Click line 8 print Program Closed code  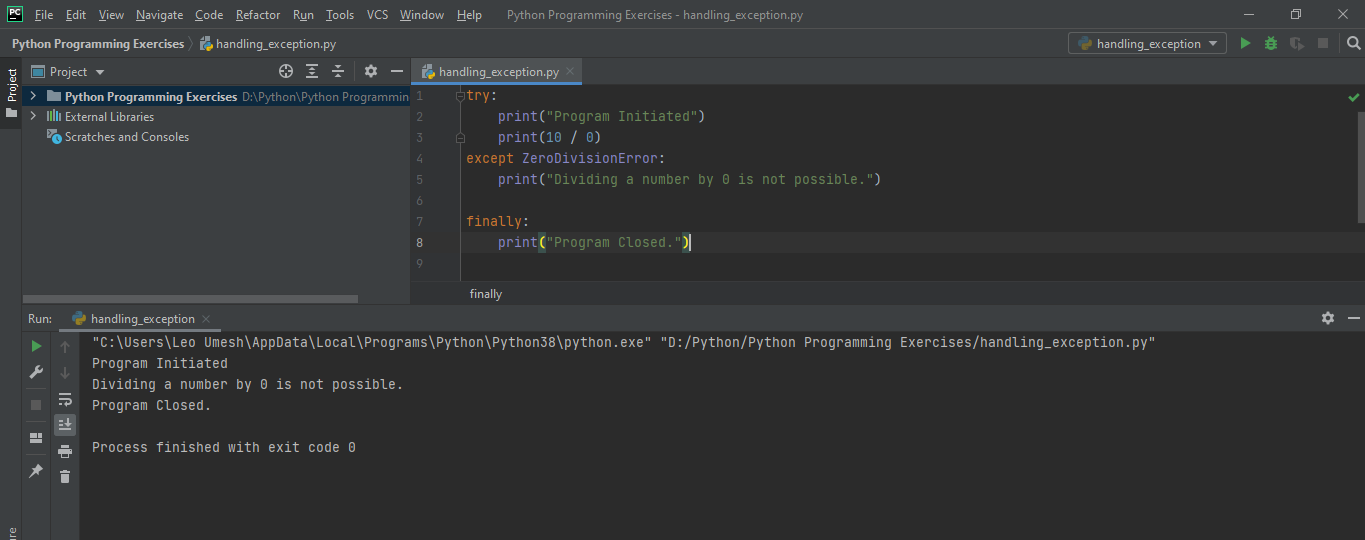click(594, 242)
